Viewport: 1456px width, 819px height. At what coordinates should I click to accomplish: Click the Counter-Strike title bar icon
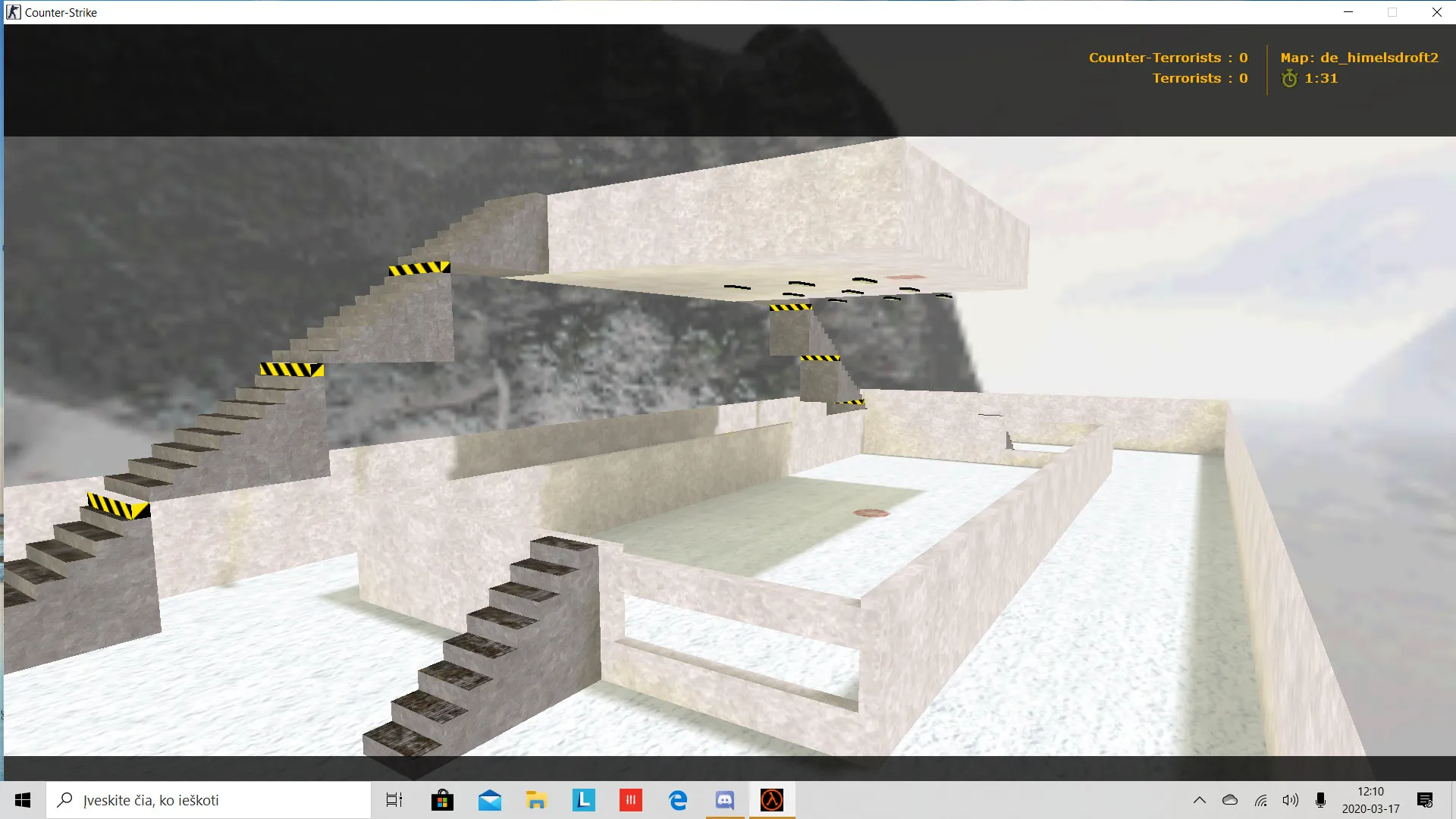click(14, 12)
